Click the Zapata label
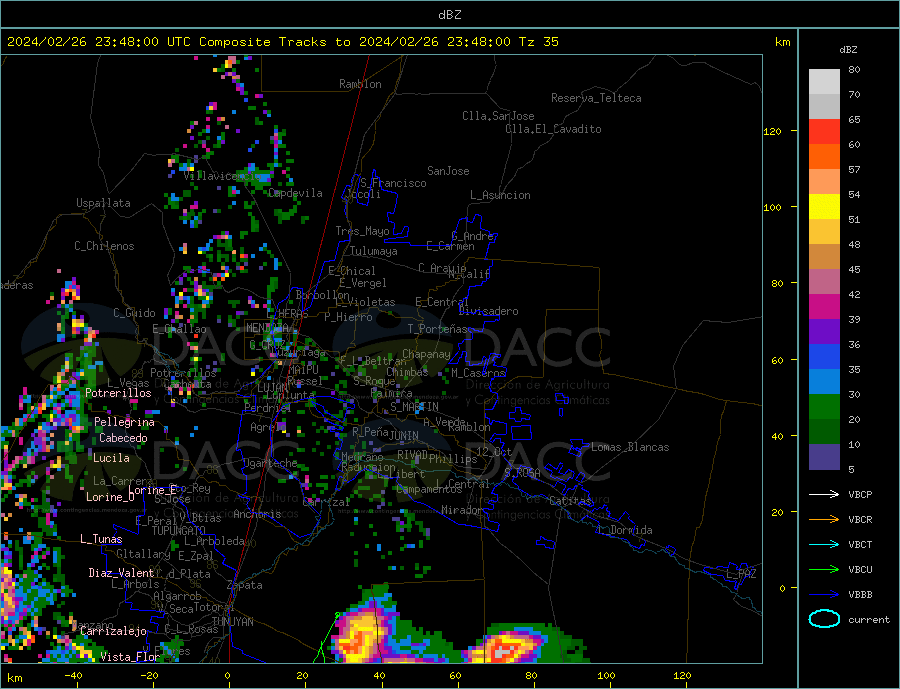 pyautogui.click(x=245, y=585)
